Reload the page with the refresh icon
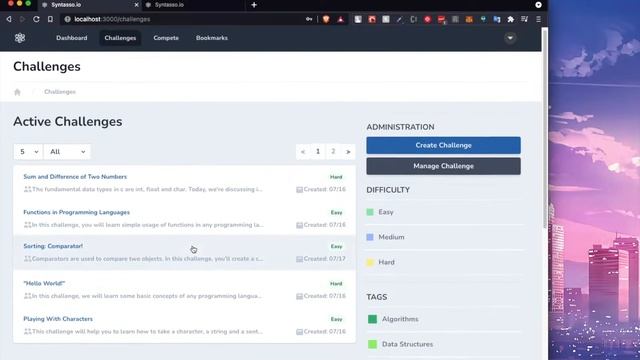This screenshot has width=640, height=360. pyautogui.click(x=36, y=19)
